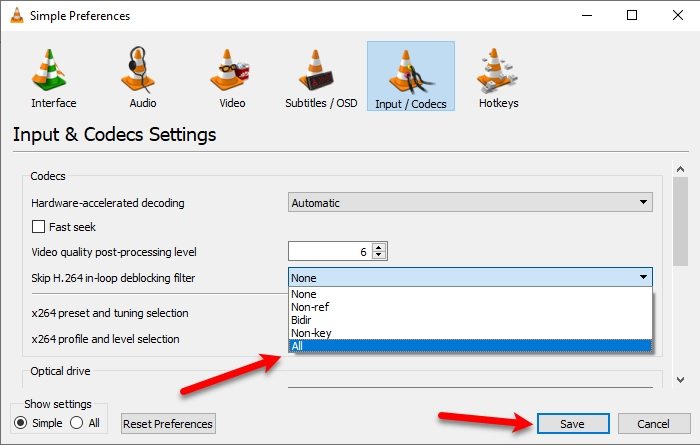Select the Simple show settings radio

click(x=21, y=423)
